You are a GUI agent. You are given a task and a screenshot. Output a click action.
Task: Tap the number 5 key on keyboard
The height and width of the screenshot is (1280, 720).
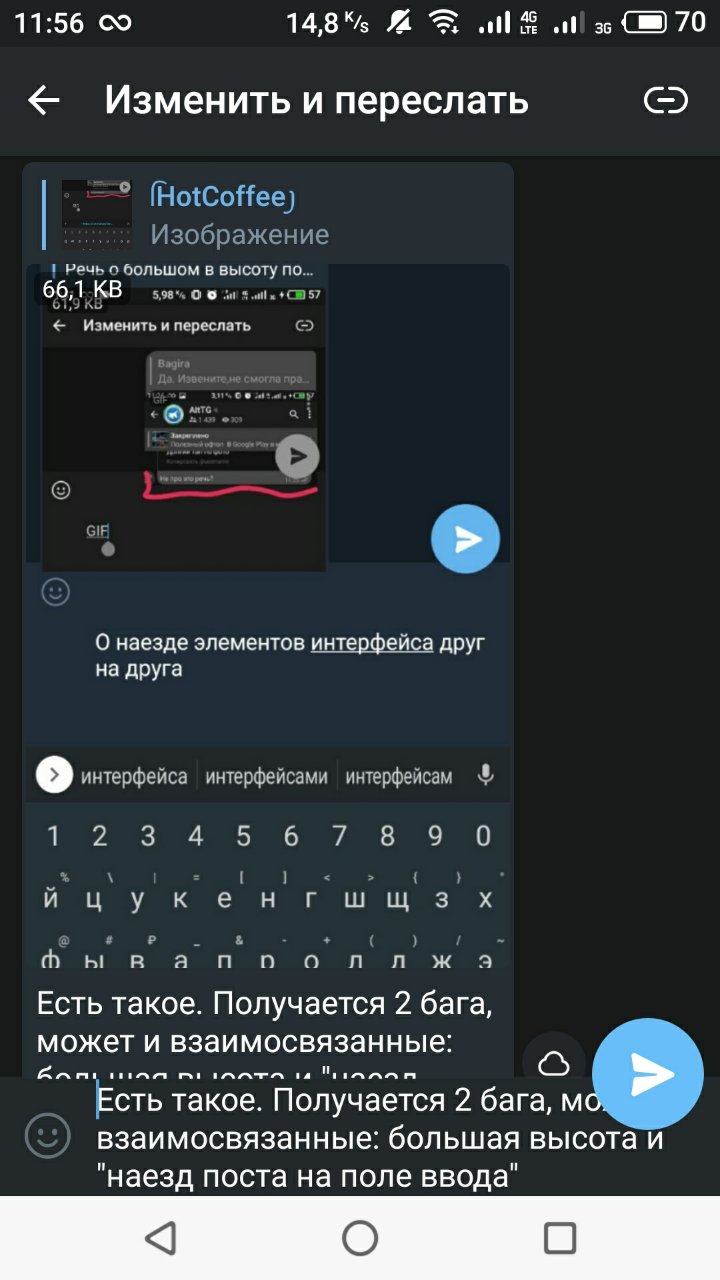243,835
